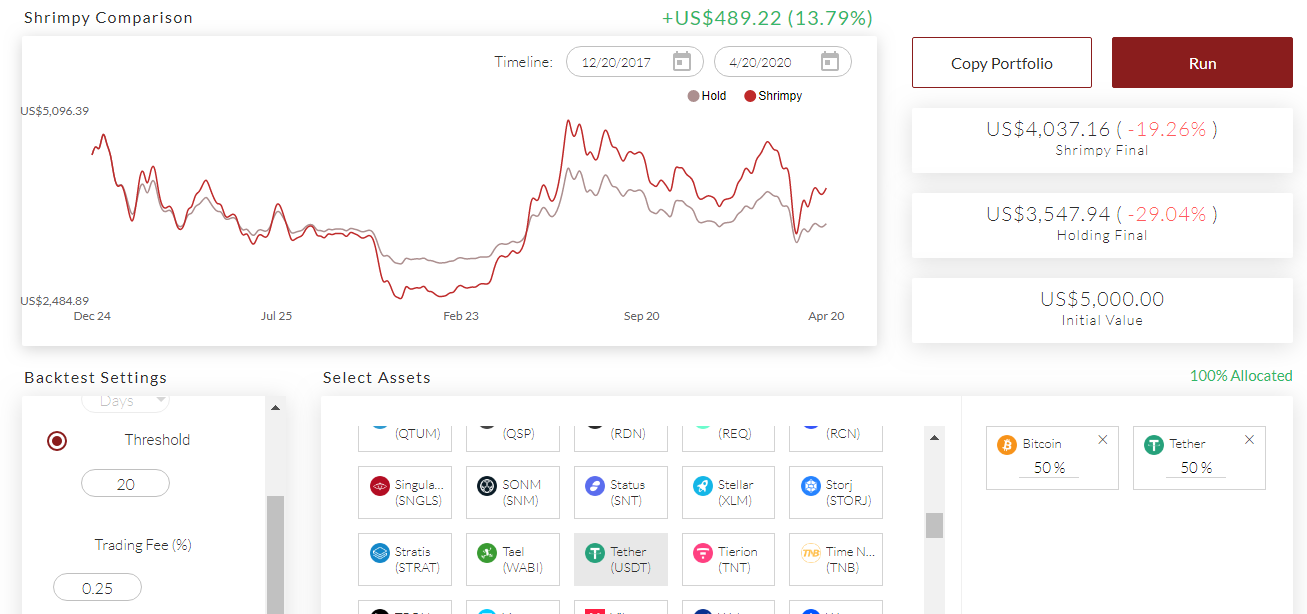Select the Stellar (XLM) asset icon

[703, 486]
